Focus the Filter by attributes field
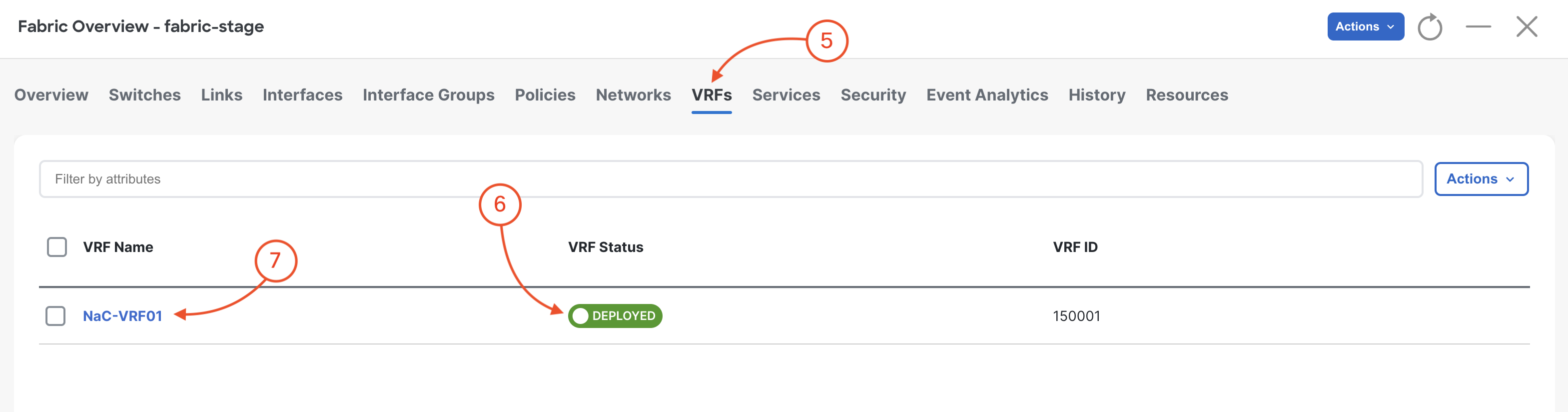The image size is (1568, 412). point(731,179)
